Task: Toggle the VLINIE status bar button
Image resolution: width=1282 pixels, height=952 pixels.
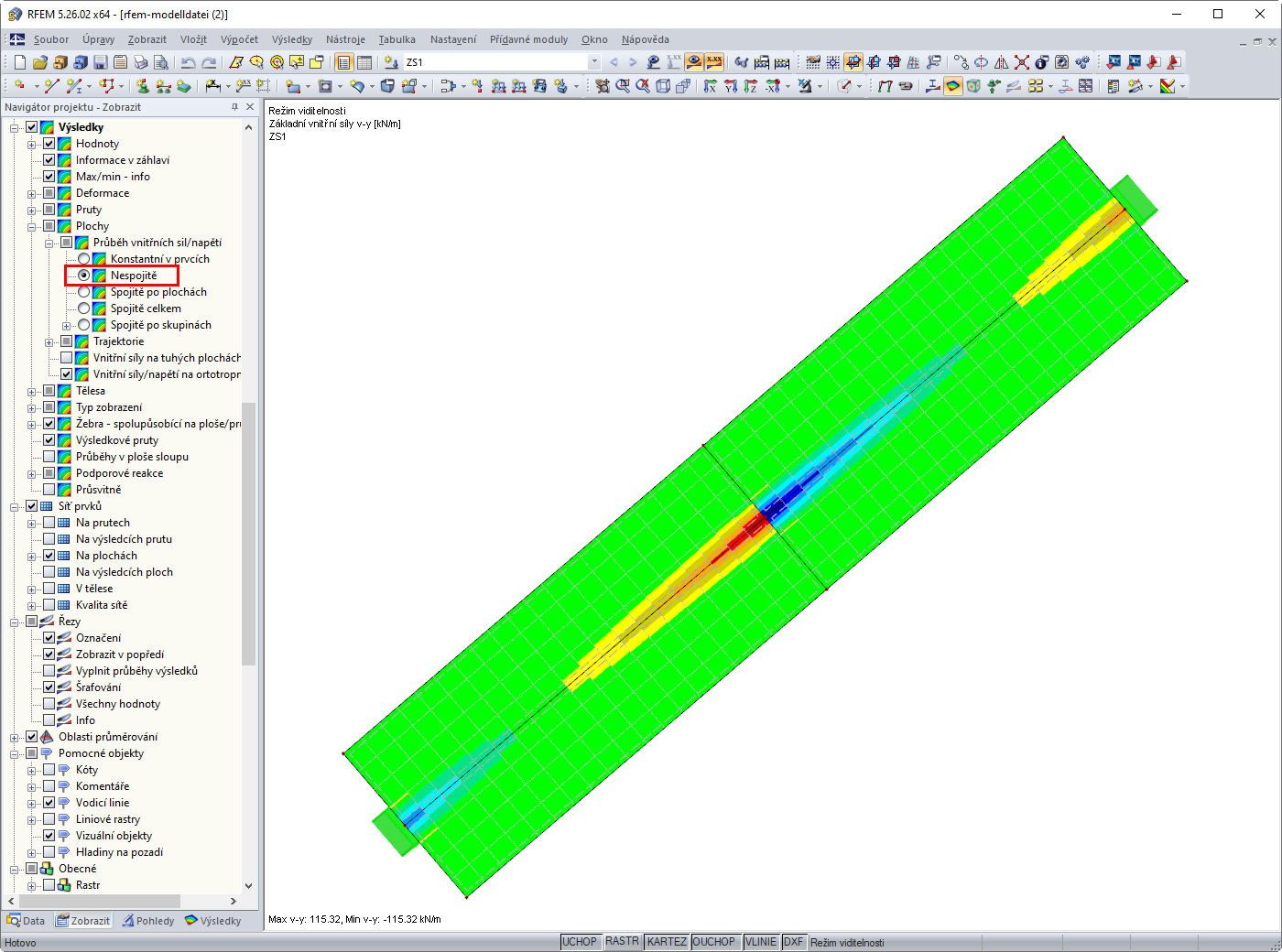Action: 761,942
